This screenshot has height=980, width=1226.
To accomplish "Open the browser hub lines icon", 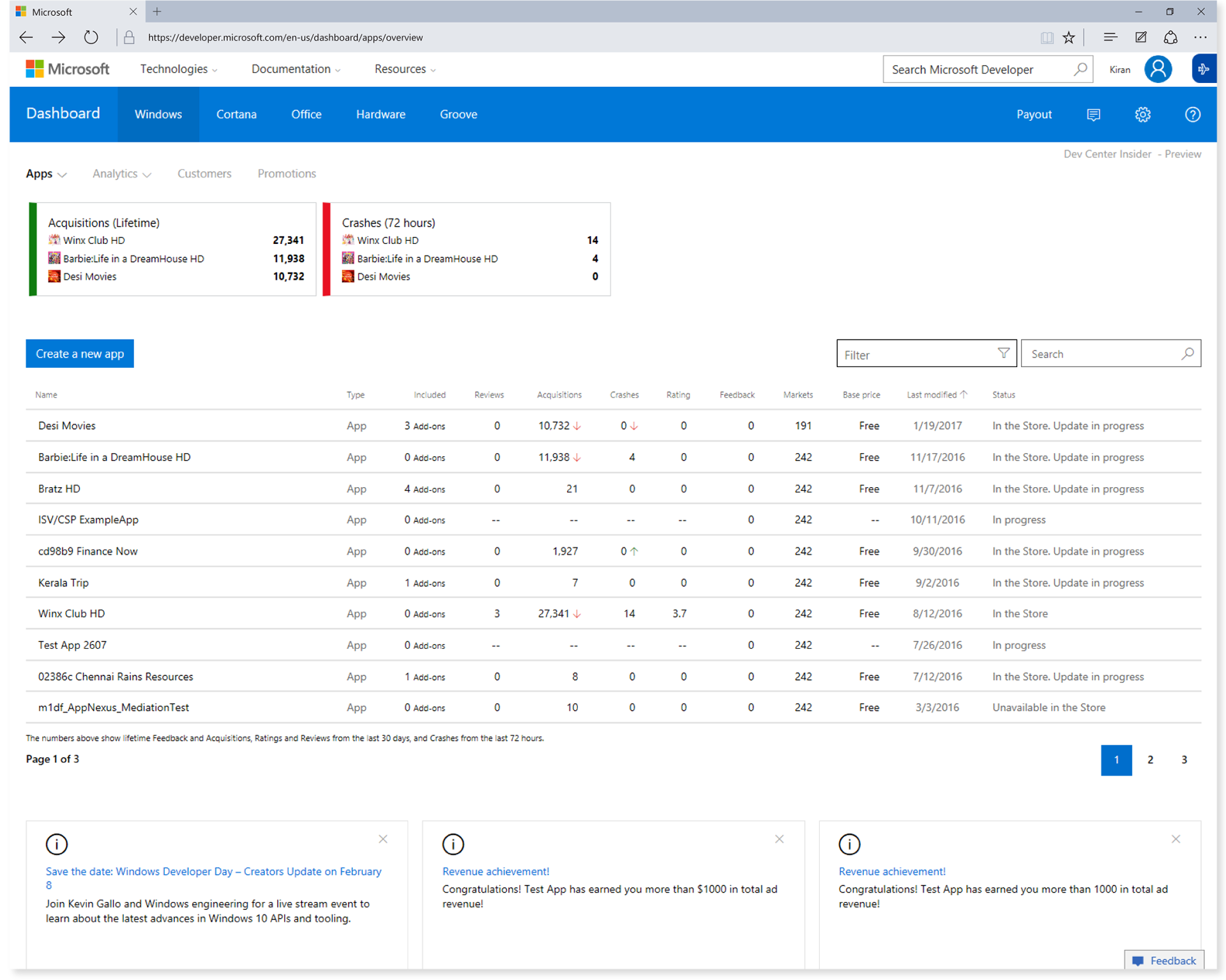I will 1110,38.
